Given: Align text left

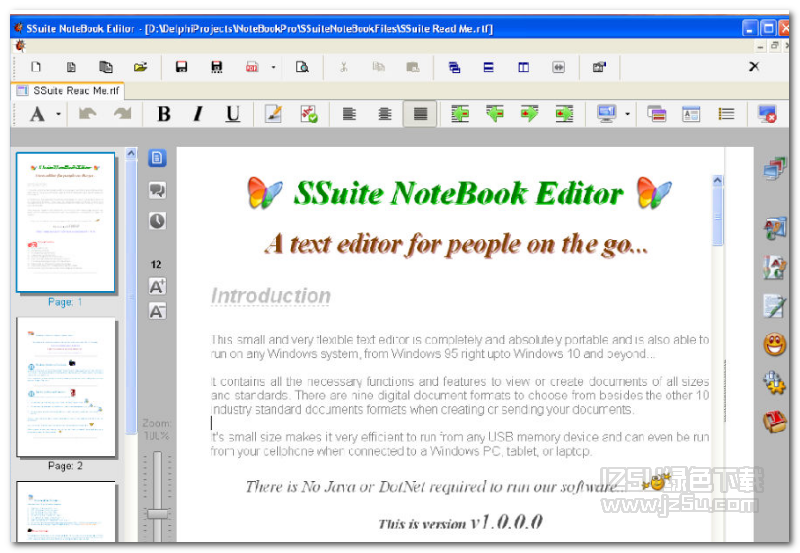Looking at the screenshot, I should pos(349,114).
